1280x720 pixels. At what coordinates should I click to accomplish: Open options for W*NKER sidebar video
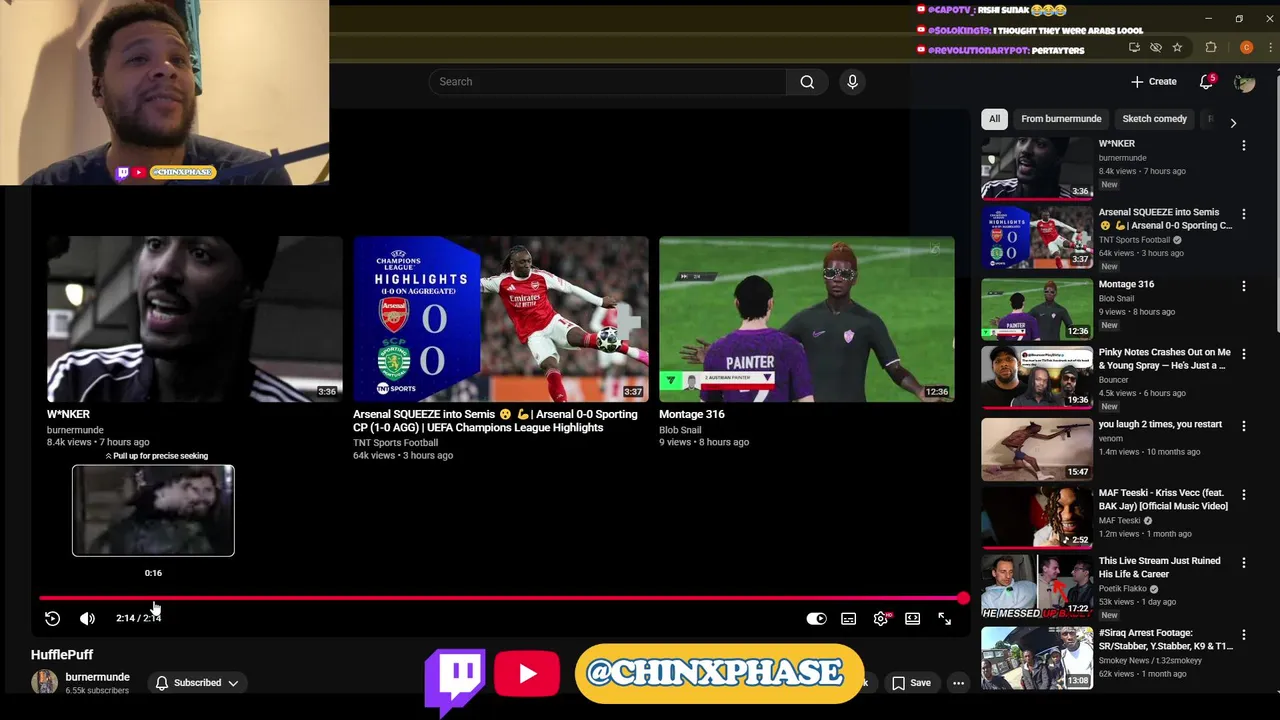[x=1244, y=146]
